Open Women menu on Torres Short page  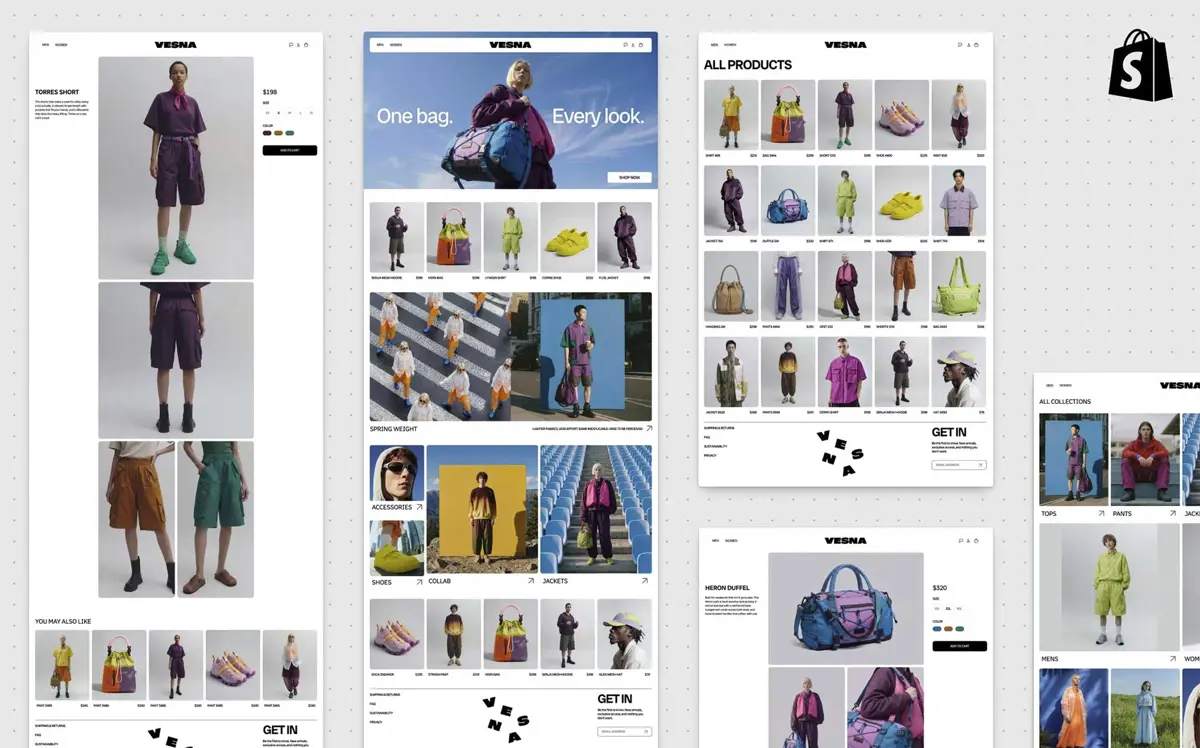[62, 45]
